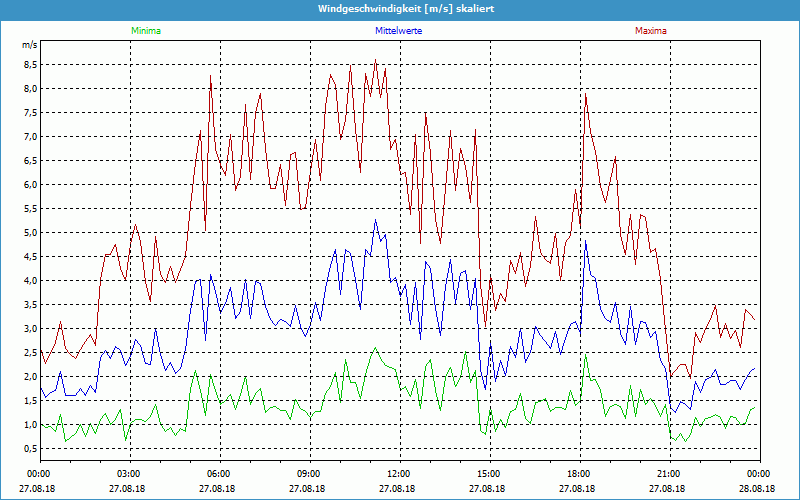Screen dimensions: 800x500
Task: Click the chart title Windgeschwindigkeit [m/s] skaliert
Action: coord(406,9)
